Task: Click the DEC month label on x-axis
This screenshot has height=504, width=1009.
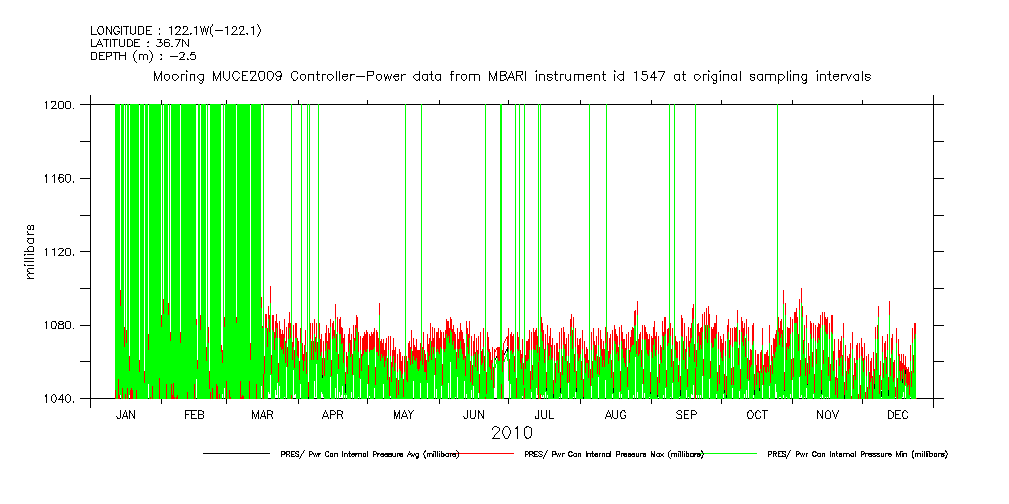Action: point(897,414)
